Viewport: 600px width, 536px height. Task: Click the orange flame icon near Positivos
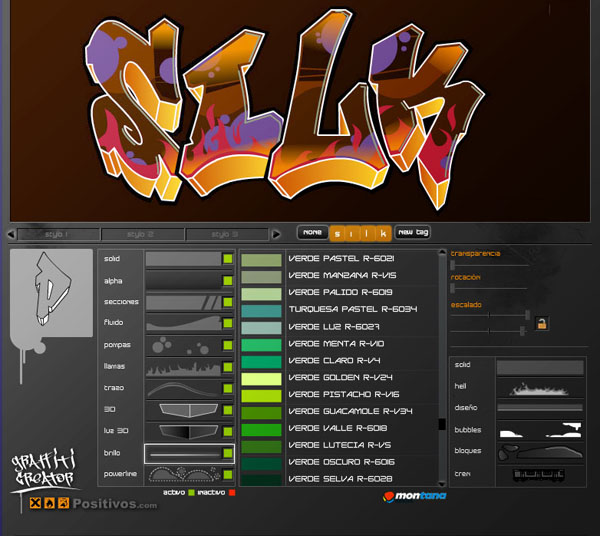[x=49, y=503]
